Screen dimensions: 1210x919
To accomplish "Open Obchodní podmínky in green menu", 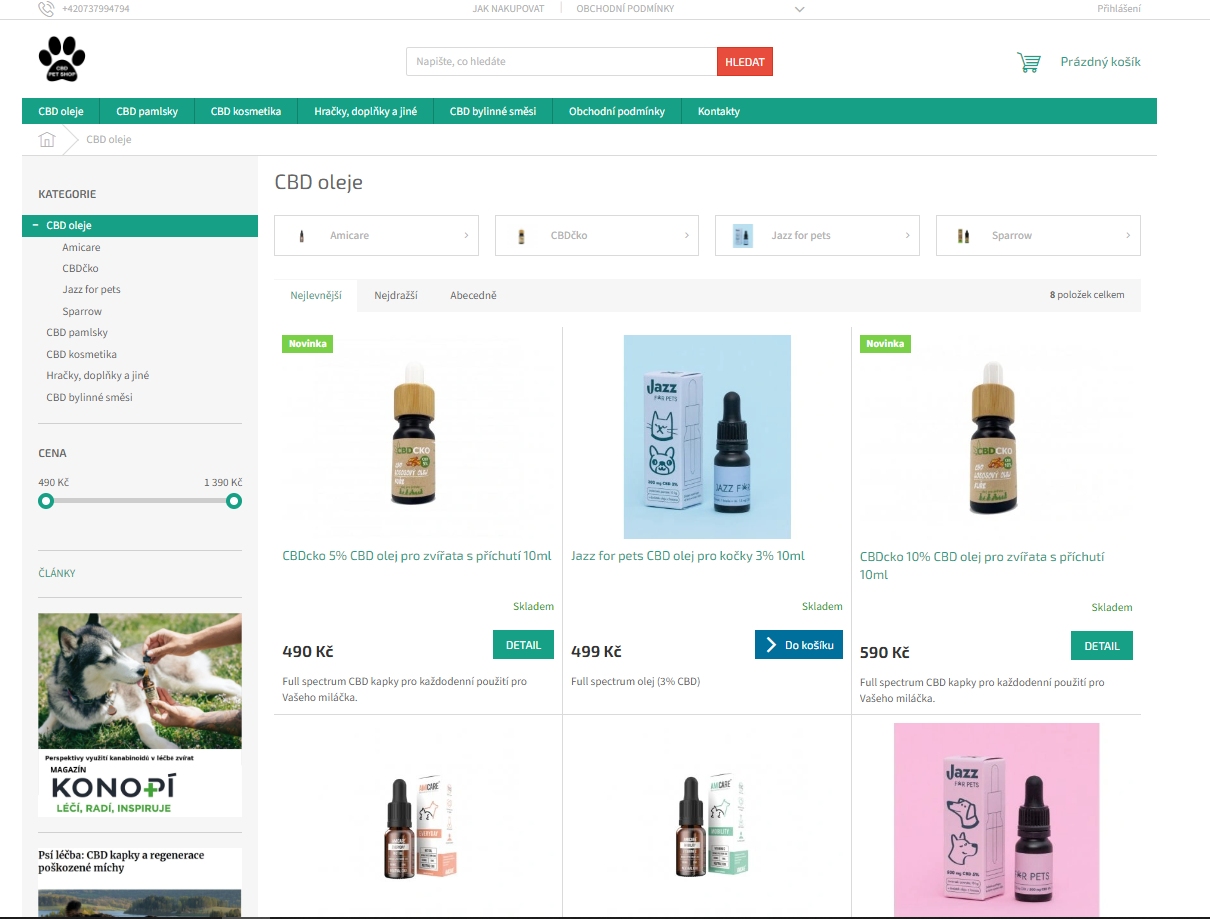I will [617, 111].
